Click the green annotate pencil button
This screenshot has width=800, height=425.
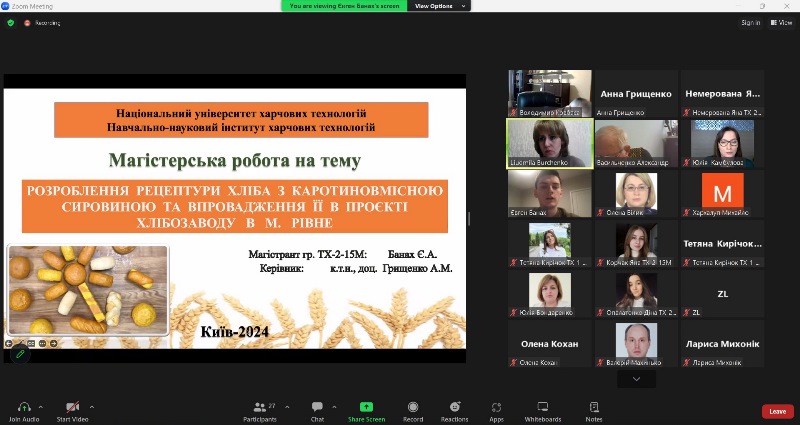click(20, 354)
